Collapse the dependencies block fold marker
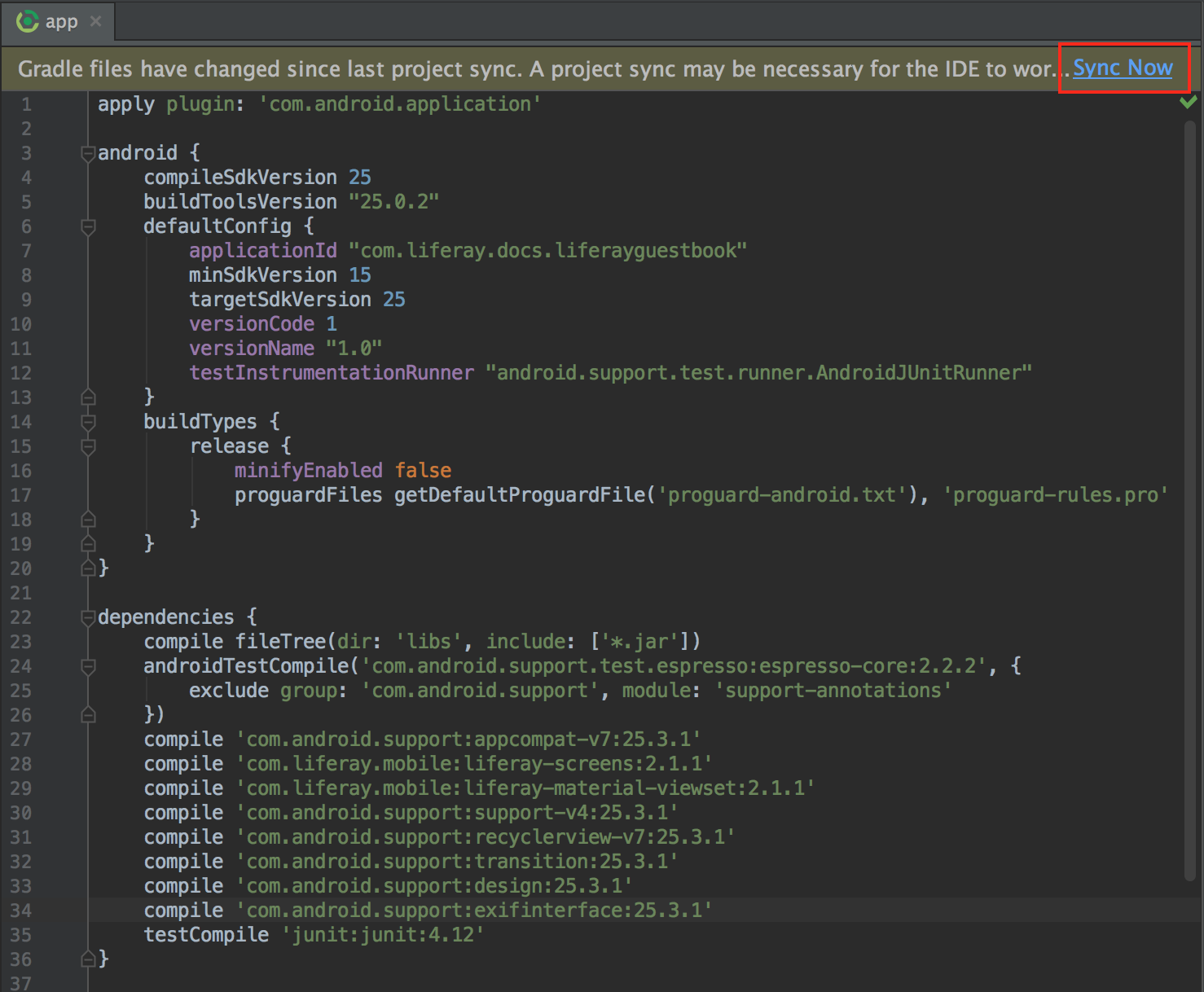Image resolution: width=1204 pixels, height=992 pixels. [88, 617]
